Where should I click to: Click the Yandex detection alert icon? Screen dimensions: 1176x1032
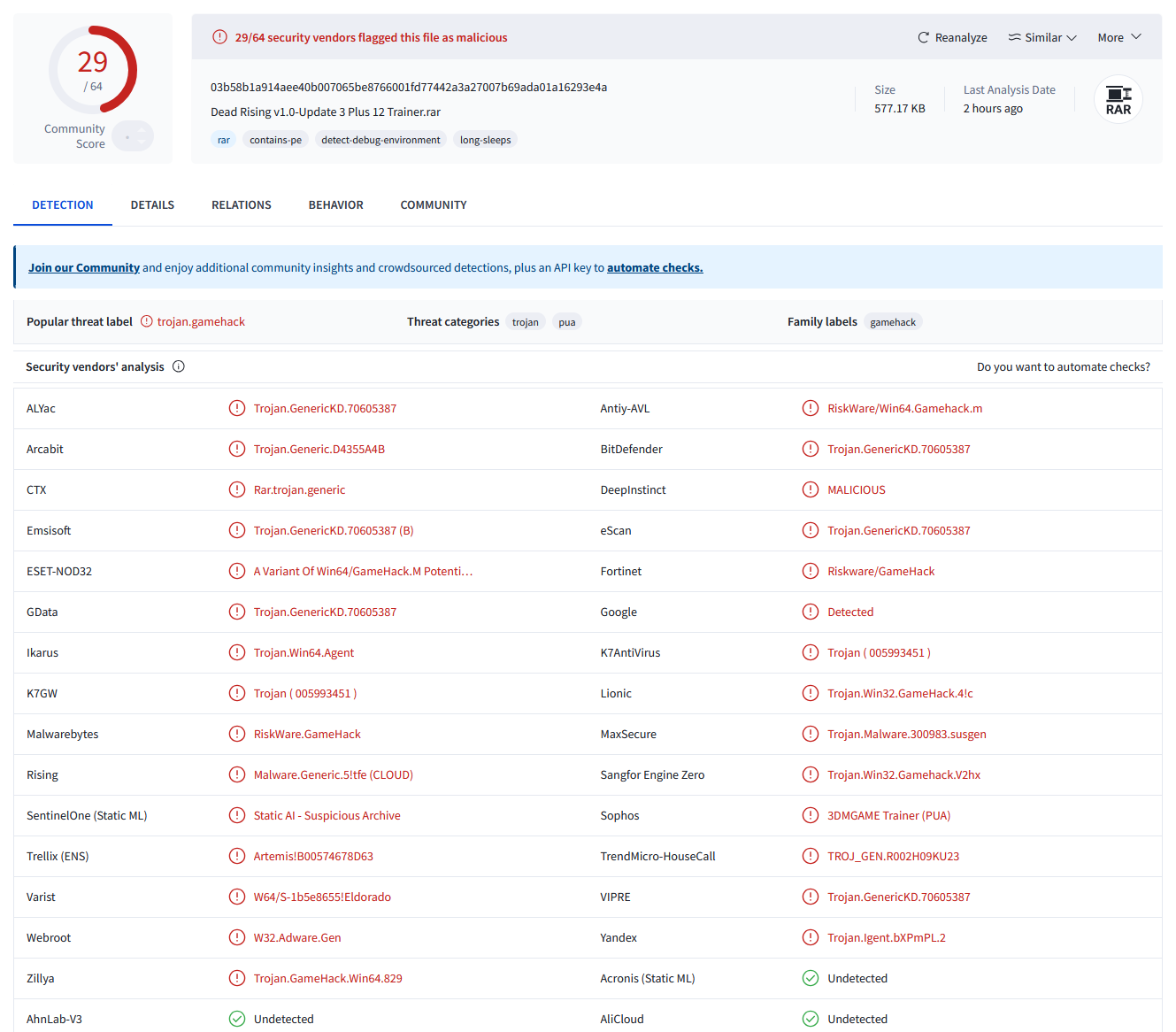(x=811, y=937)
